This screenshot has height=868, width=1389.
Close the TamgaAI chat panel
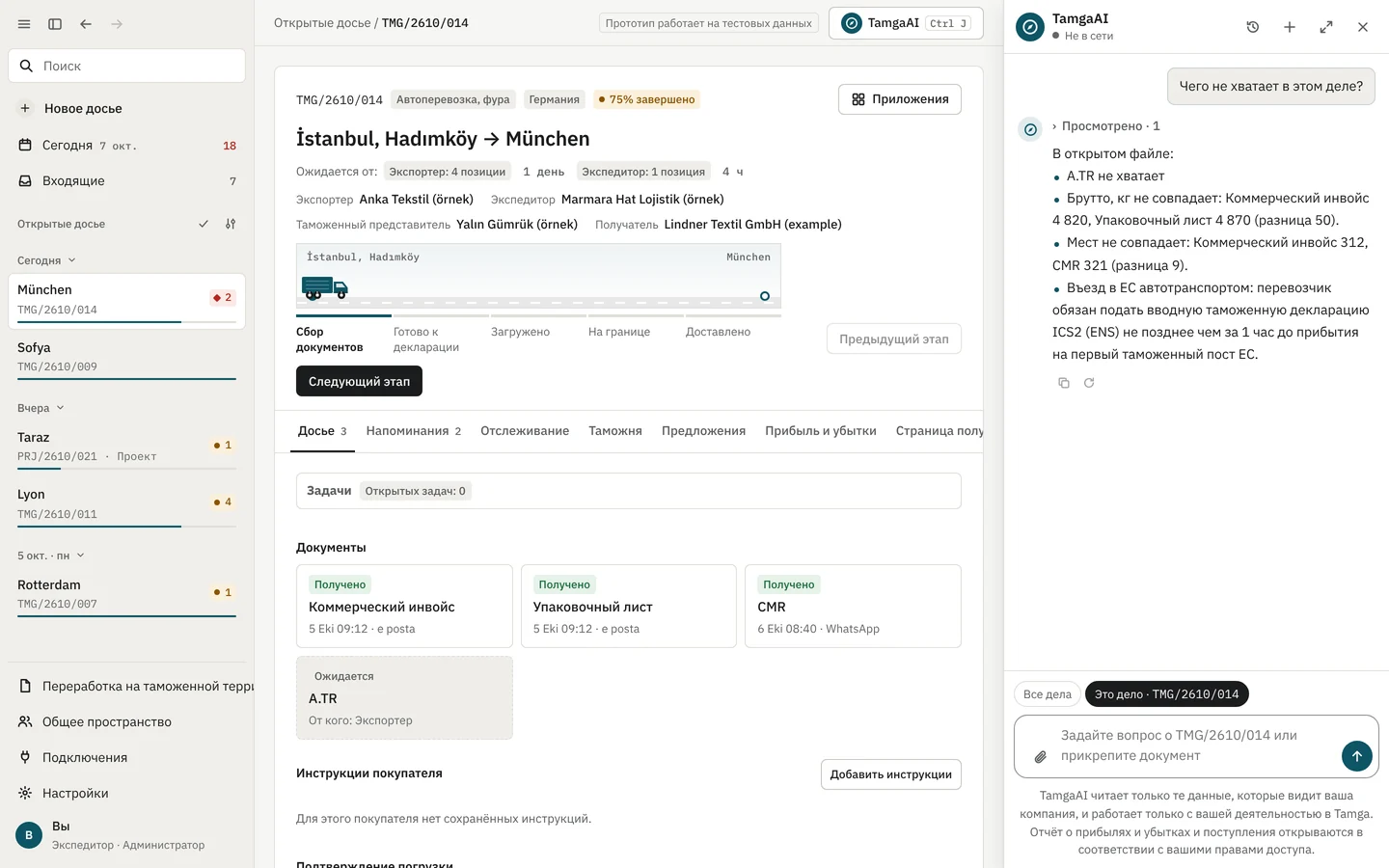click(x=1362, y=27)
